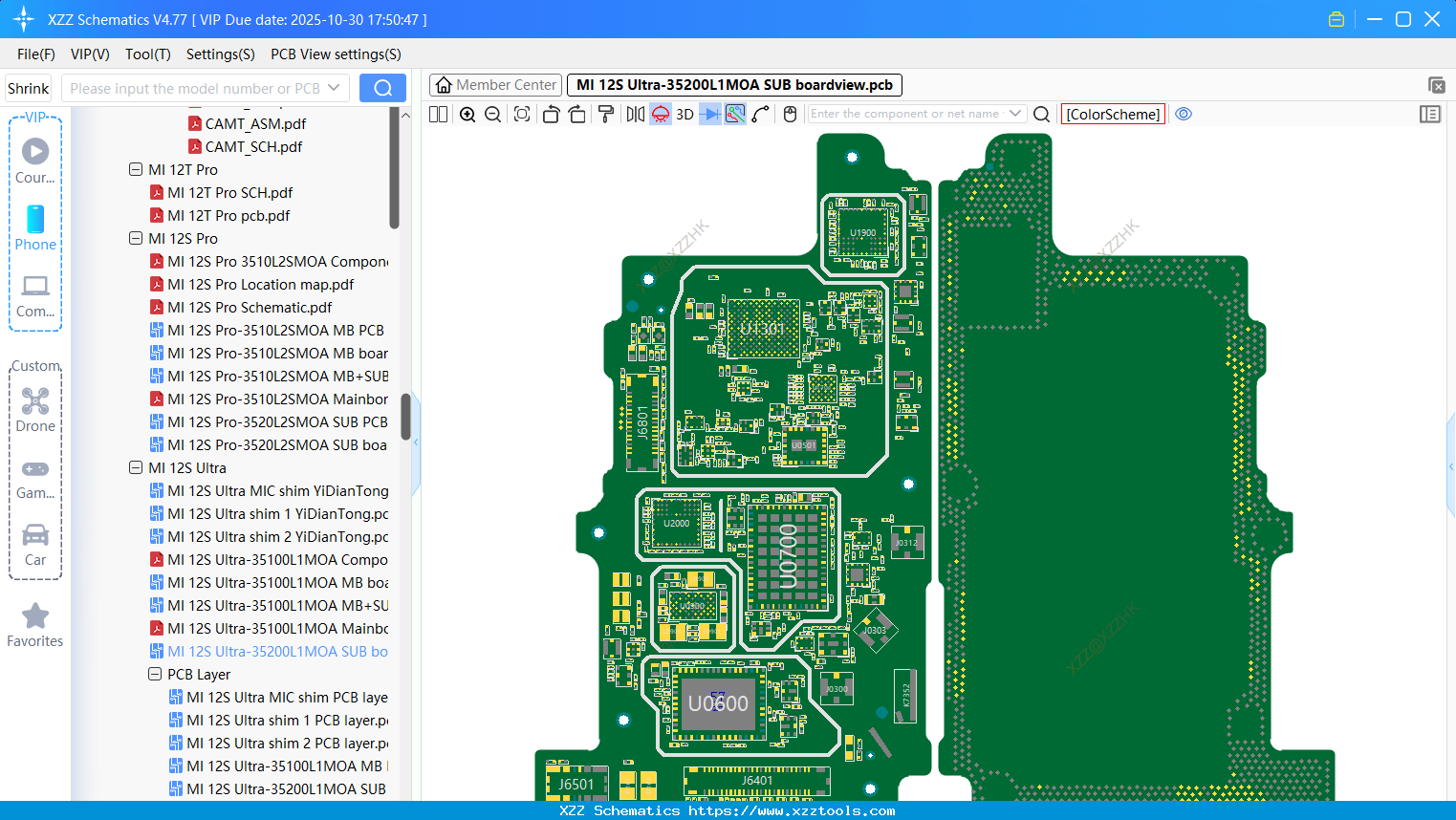The image size is (1456, 820).
Task: Open the component or net name dropdown
Action: pyautogui.click(x=1016, y=114)
